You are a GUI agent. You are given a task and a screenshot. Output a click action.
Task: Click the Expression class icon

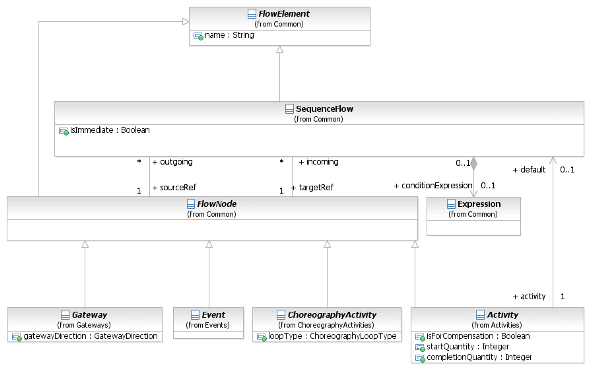coord(451,204)
